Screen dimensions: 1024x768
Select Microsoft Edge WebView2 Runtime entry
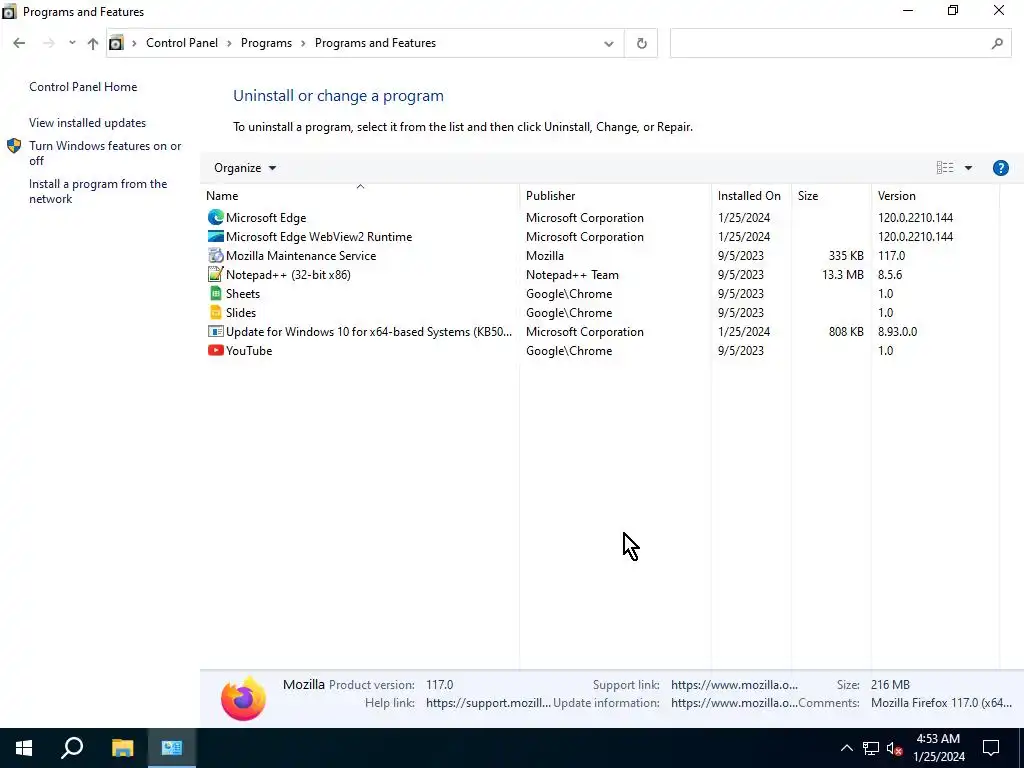click(x=600, y=236)
